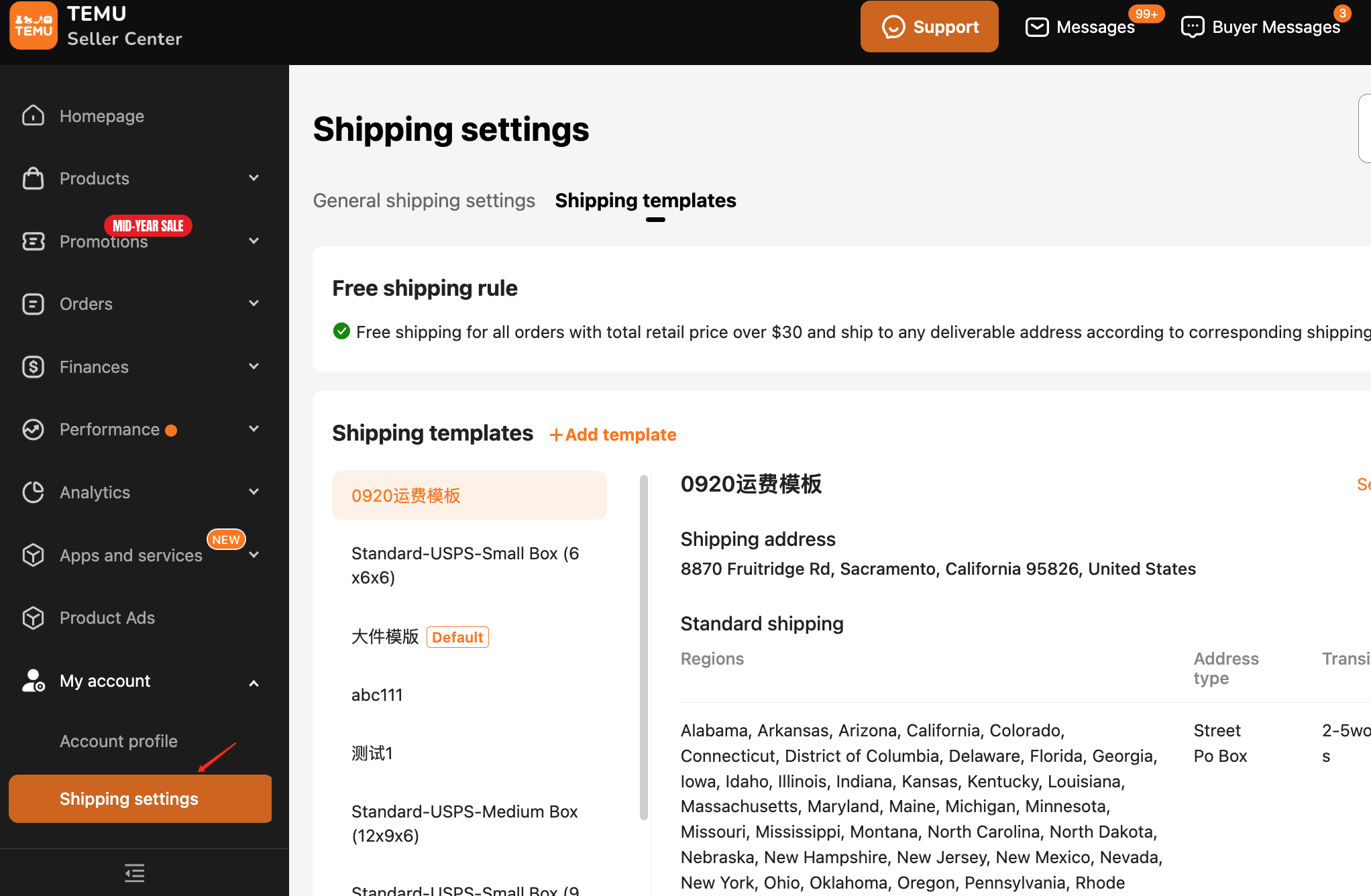This screenshot has height=896, width=1371.
Task: Expand the Apps and services chevron
Action: click(x=254, y=555)
